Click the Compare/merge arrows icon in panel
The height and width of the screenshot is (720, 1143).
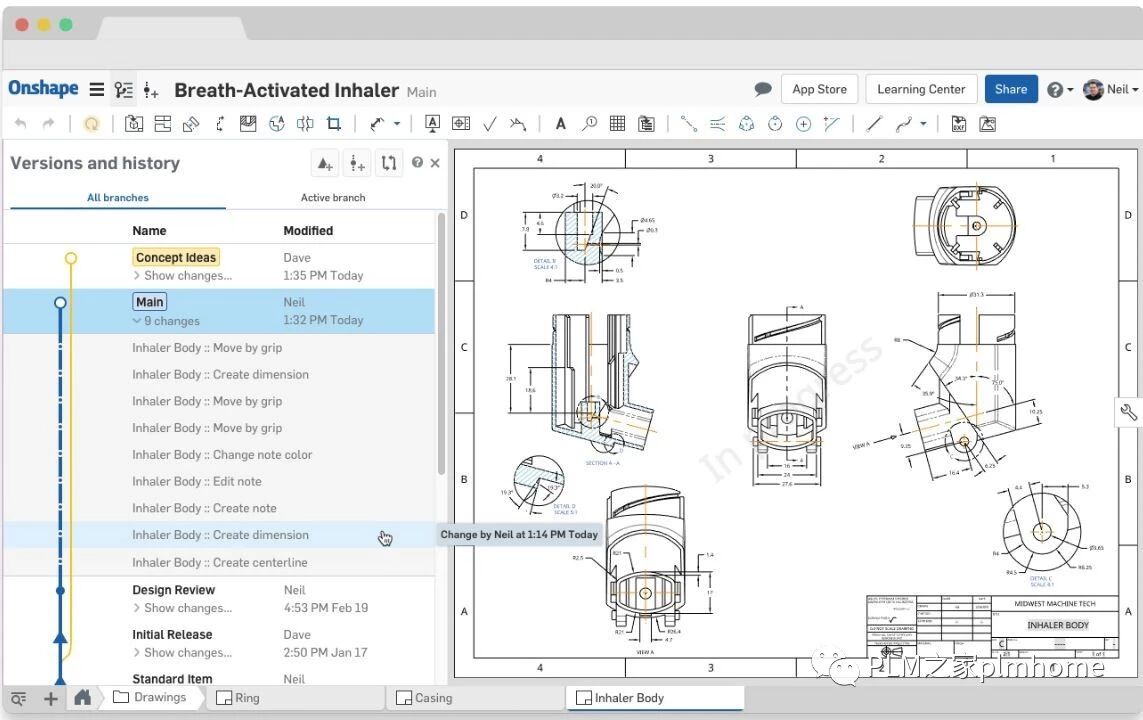pos(389,163)
